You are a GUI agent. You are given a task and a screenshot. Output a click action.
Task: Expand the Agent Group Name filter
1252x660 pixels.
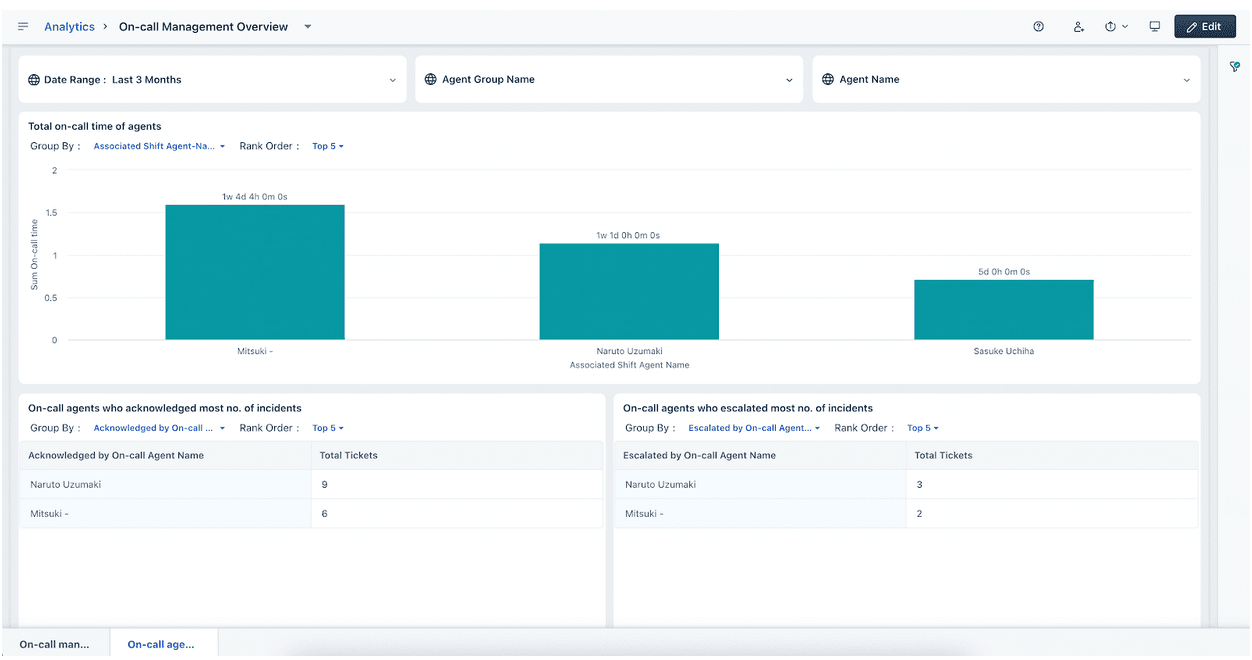click(x=608, y=80)
